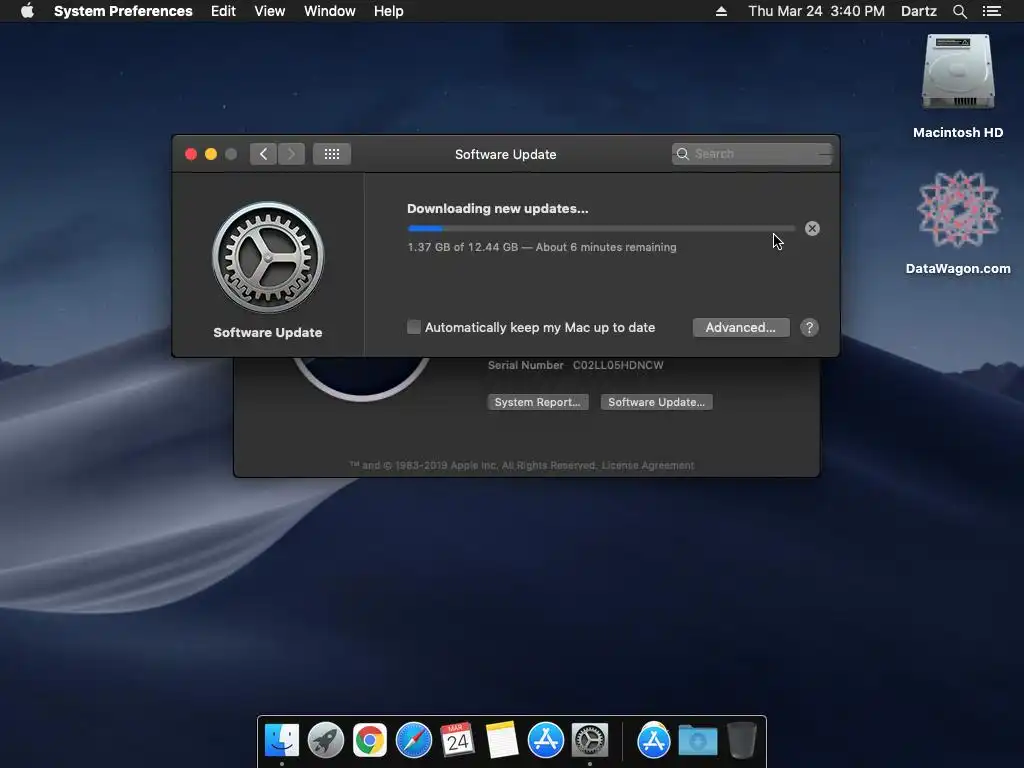Click Software Update… in About This Mac
This screenshot has width=1024, height=768.
point(656,402)
